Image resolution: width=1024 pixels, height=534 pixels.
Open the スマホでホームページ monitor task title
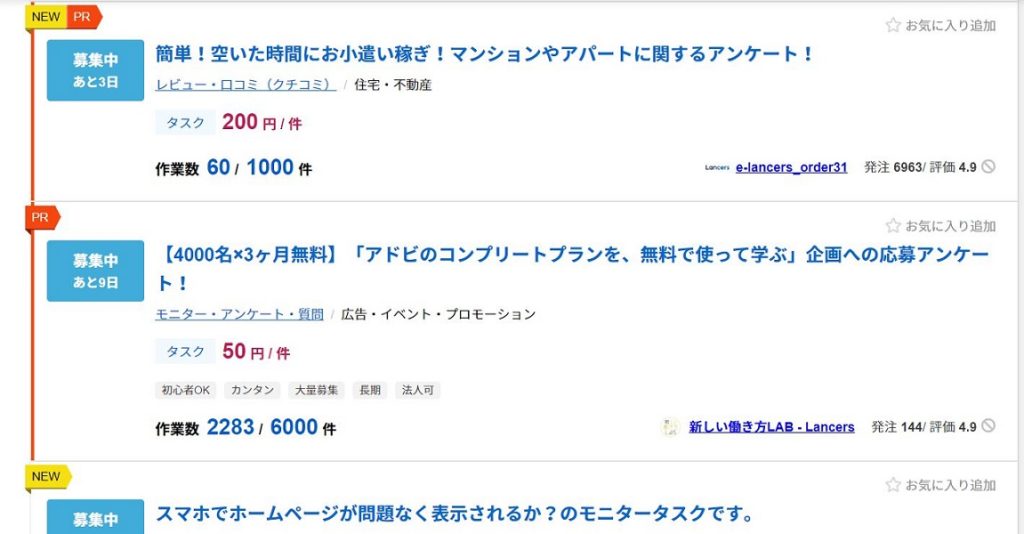(x=454, y=514)
